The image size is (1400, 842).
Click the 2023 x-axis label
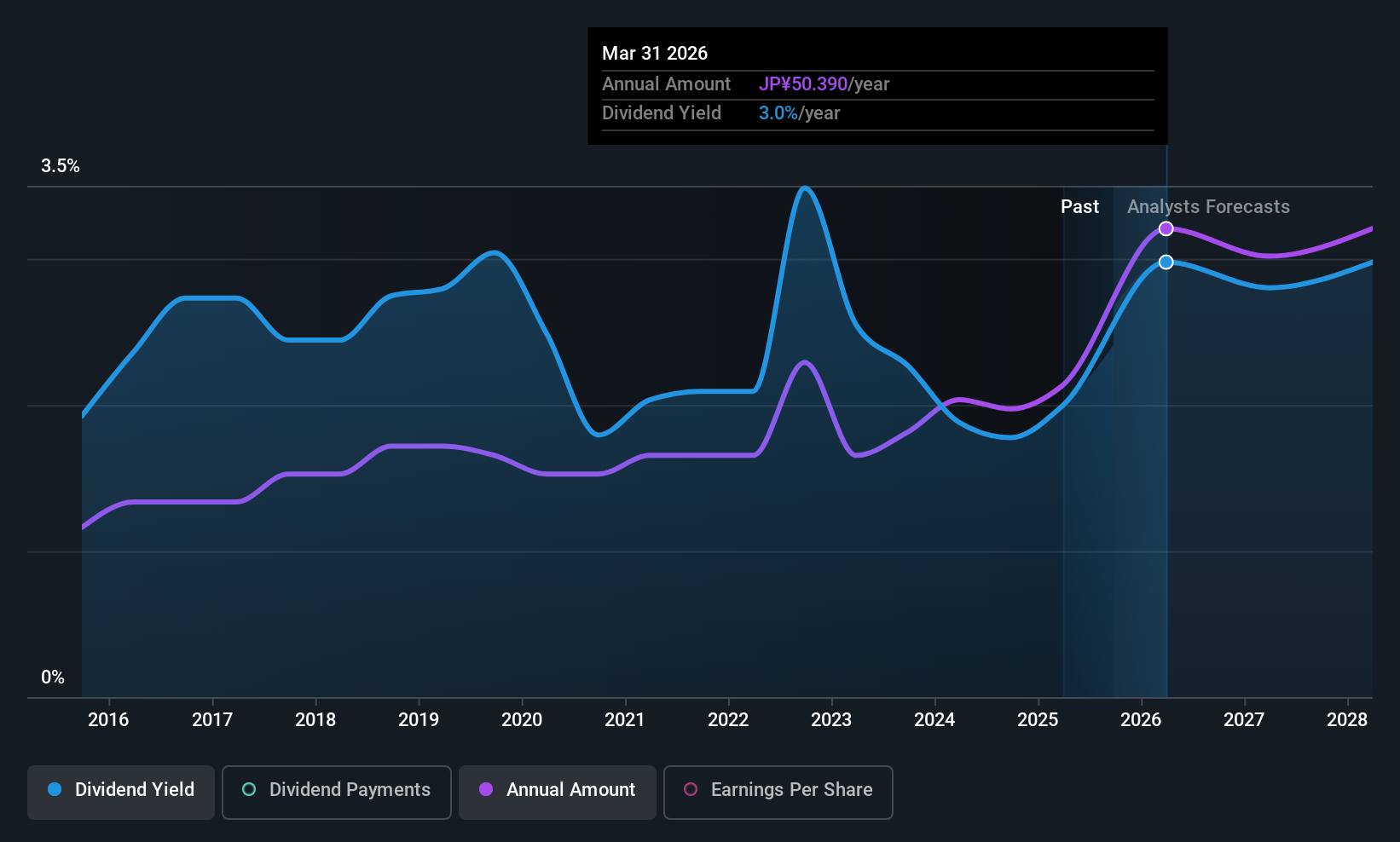pyautogui.click(x=831, y=720)
